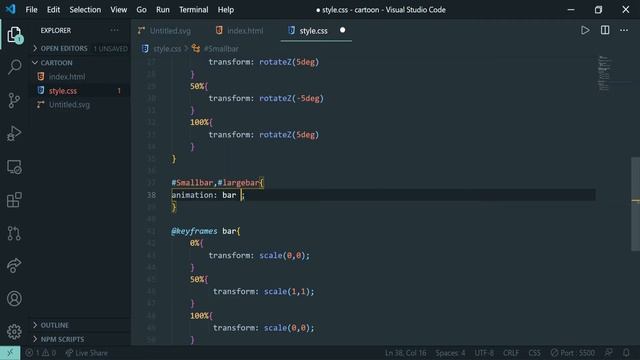Image resolution: width=640 pixels, height=360 pixels.
Task: Click the editor minimap
Action: (x=604, y=73)
